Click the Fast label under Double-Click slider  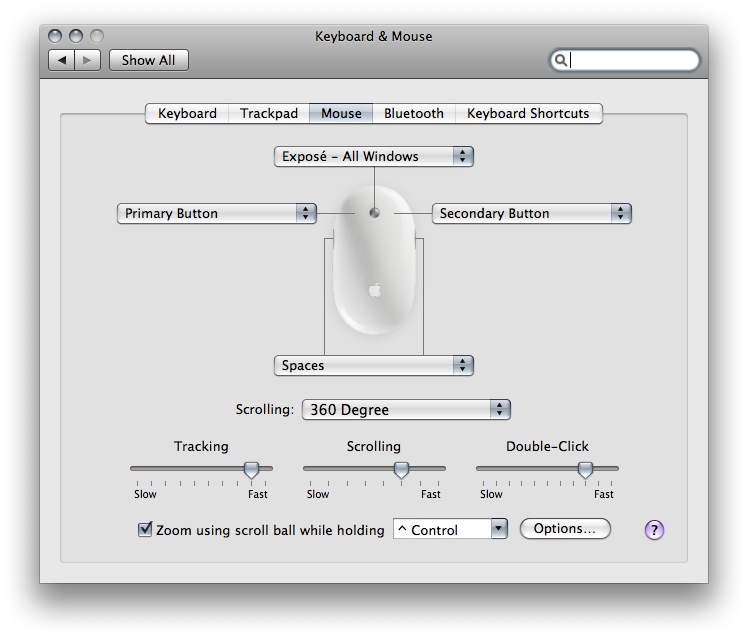(603, 494)
